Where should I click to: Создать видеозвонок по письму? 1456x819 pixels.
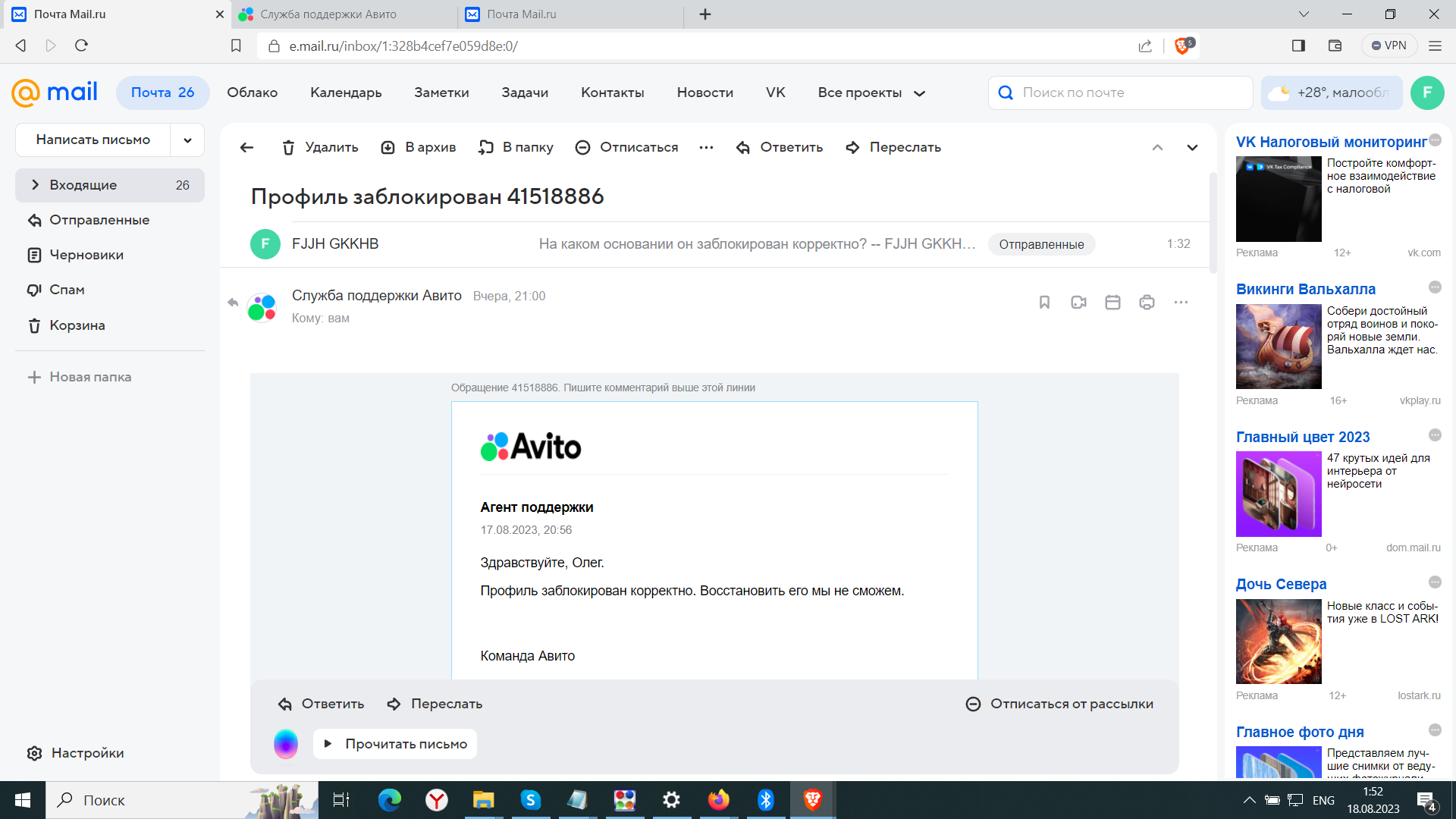click(1078, 302)
